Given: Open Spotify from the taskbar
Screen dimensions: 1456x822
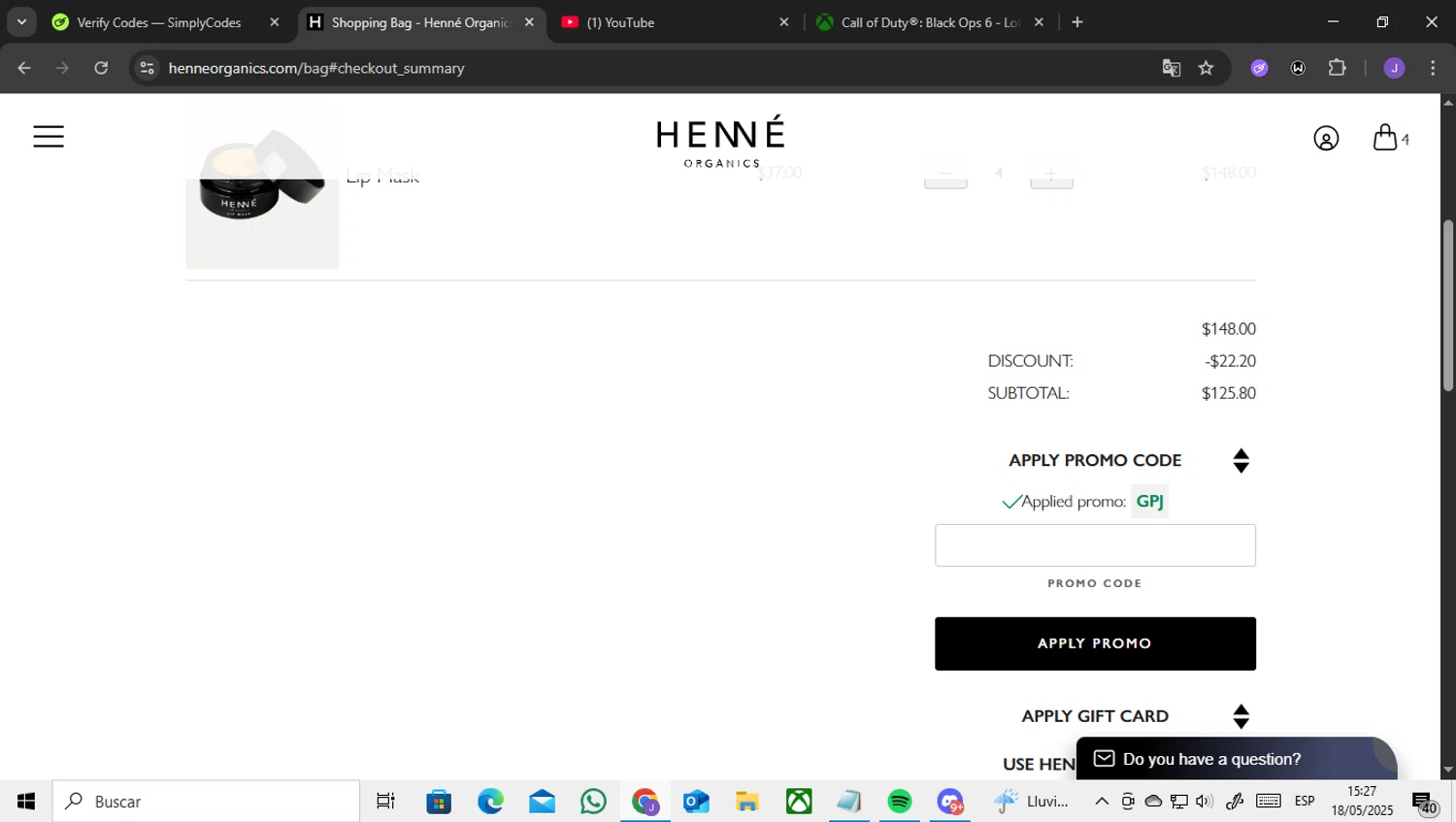Looking at the screenshot, I should click(x=900, y=802).
